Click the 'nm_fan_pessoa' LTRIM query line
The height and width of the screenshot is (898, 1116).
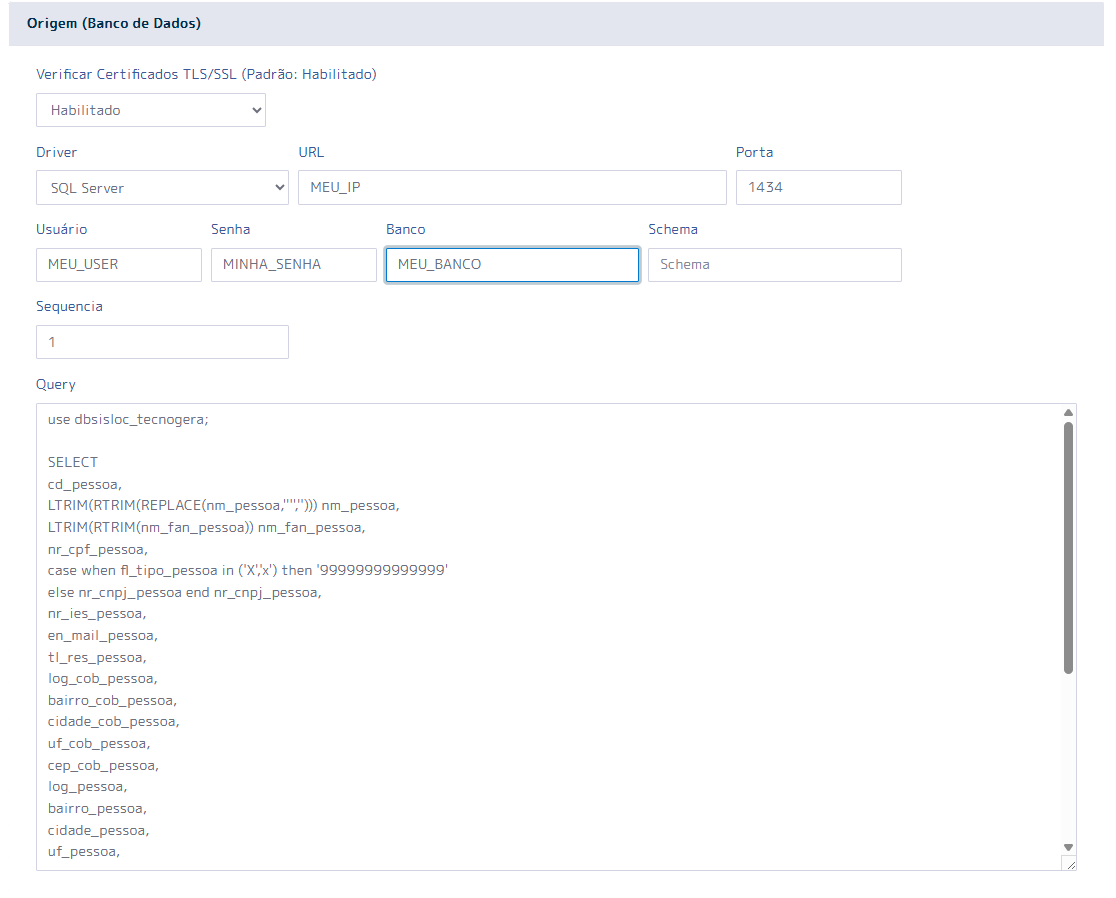pyautogui.click(x=206, y=528)
